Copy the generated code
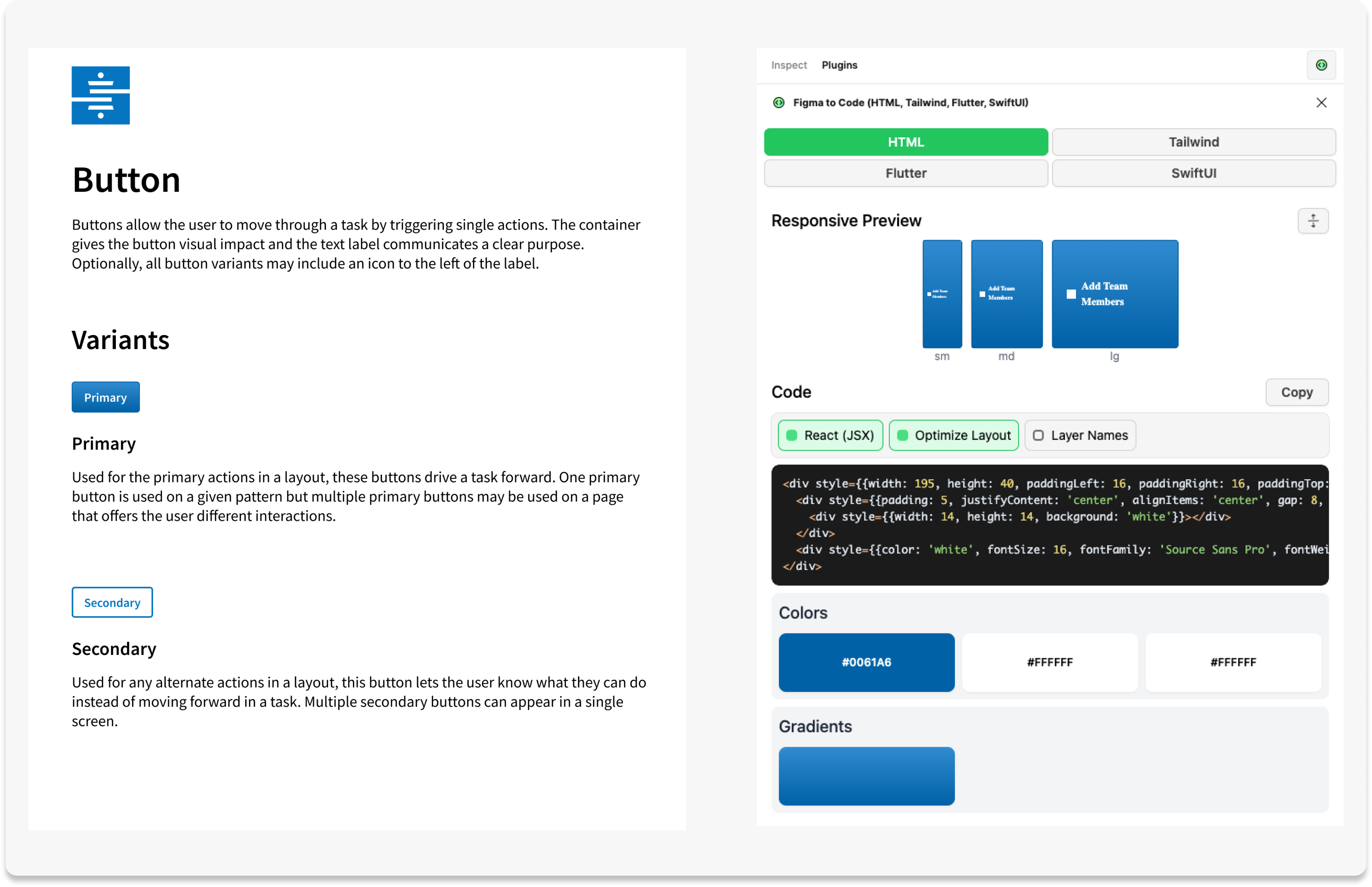1372x887 pixels. [1297, 392]
